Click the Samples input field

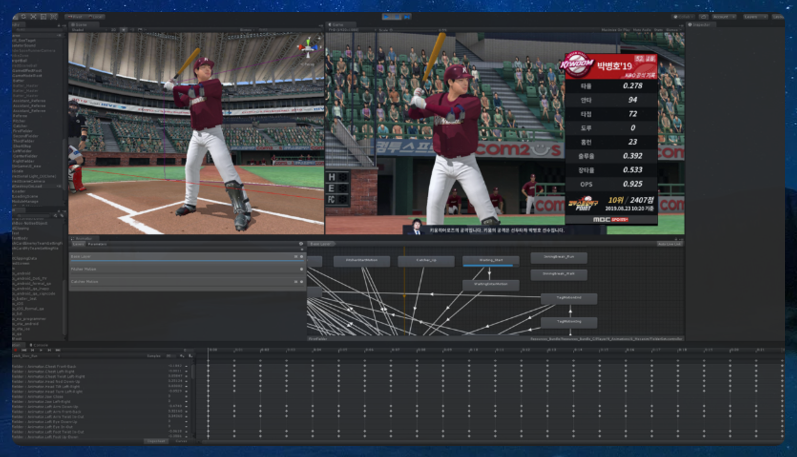(x=171, y=356)
